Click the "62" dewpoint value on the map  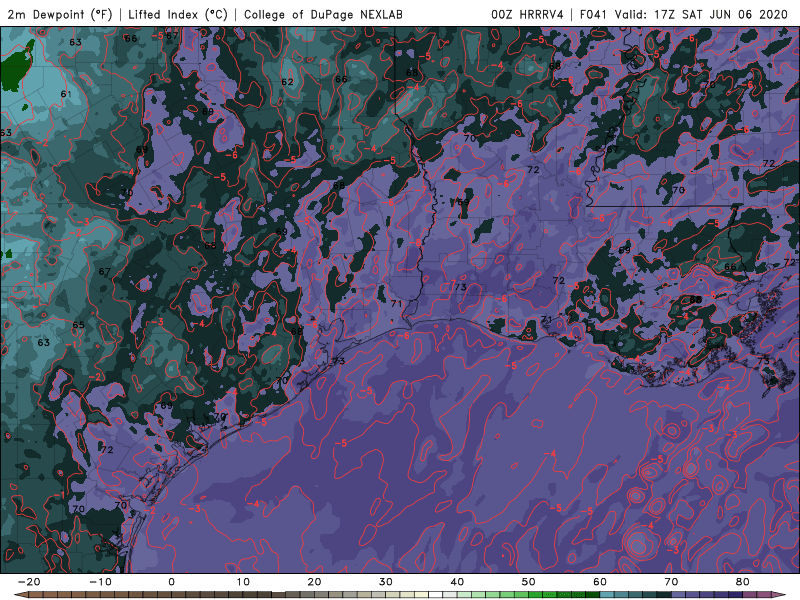point(287,82)
